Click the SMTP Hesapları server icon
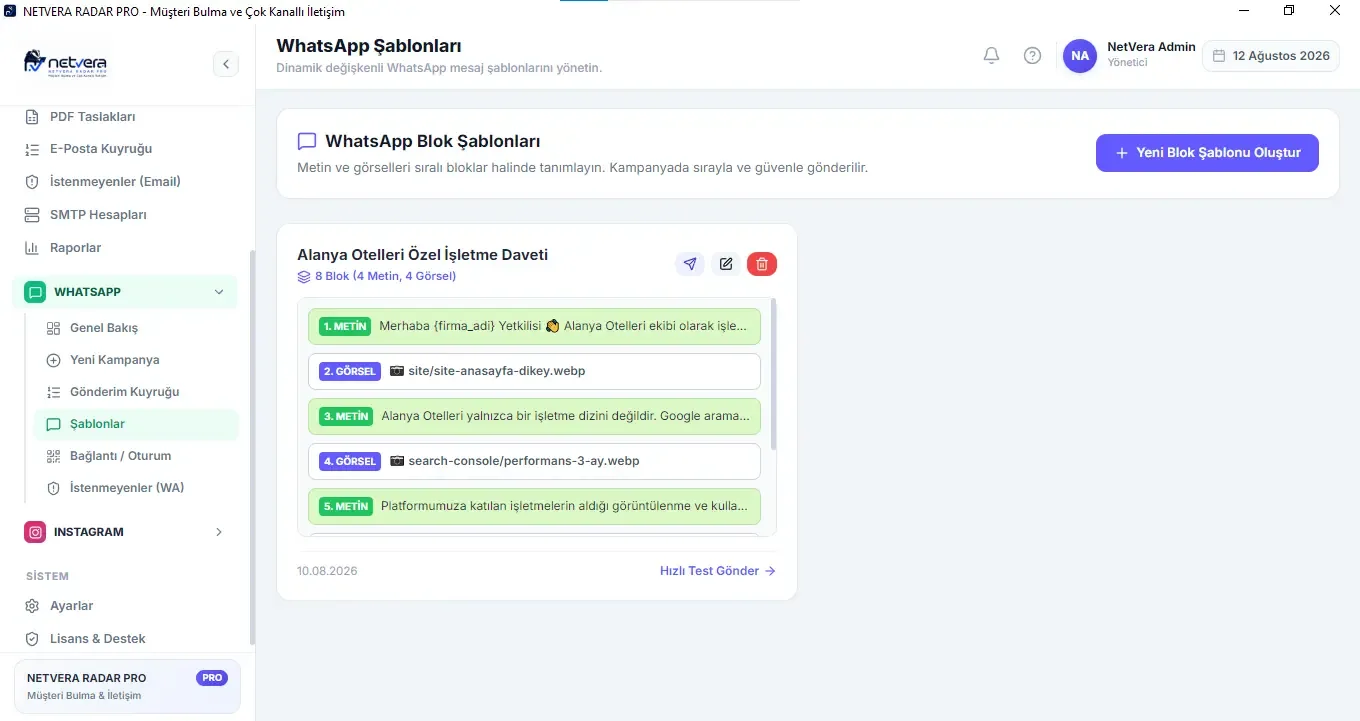This screenshot has width=1360, height=721. point(32,215)
